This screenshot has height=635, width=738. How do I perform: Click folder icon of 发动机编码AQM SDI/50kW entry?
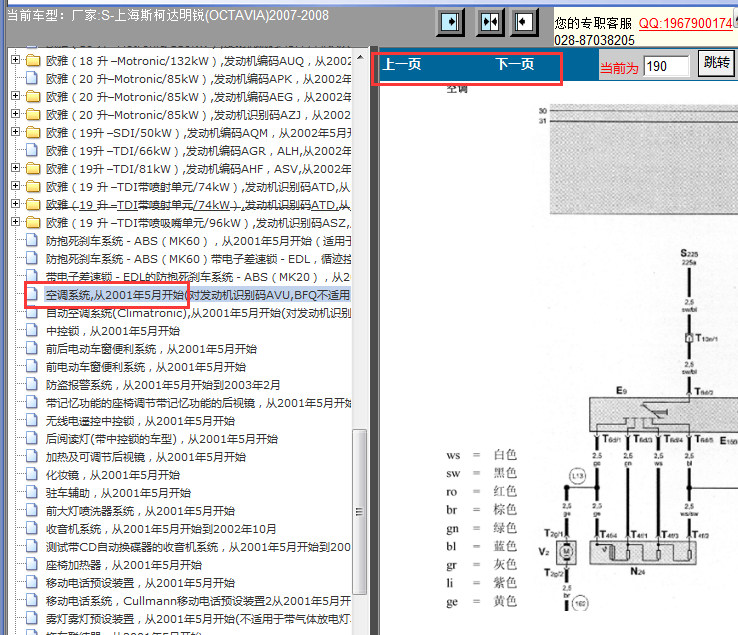pos(32,133)
